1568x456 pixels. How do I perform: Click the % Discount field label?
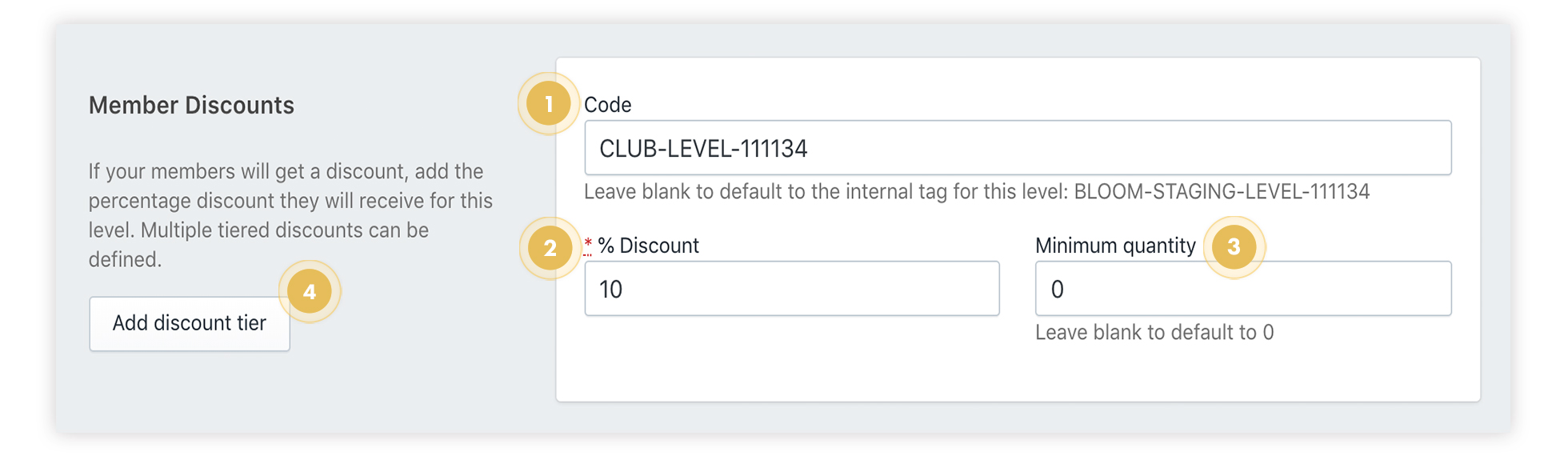(x=648, y=246)
